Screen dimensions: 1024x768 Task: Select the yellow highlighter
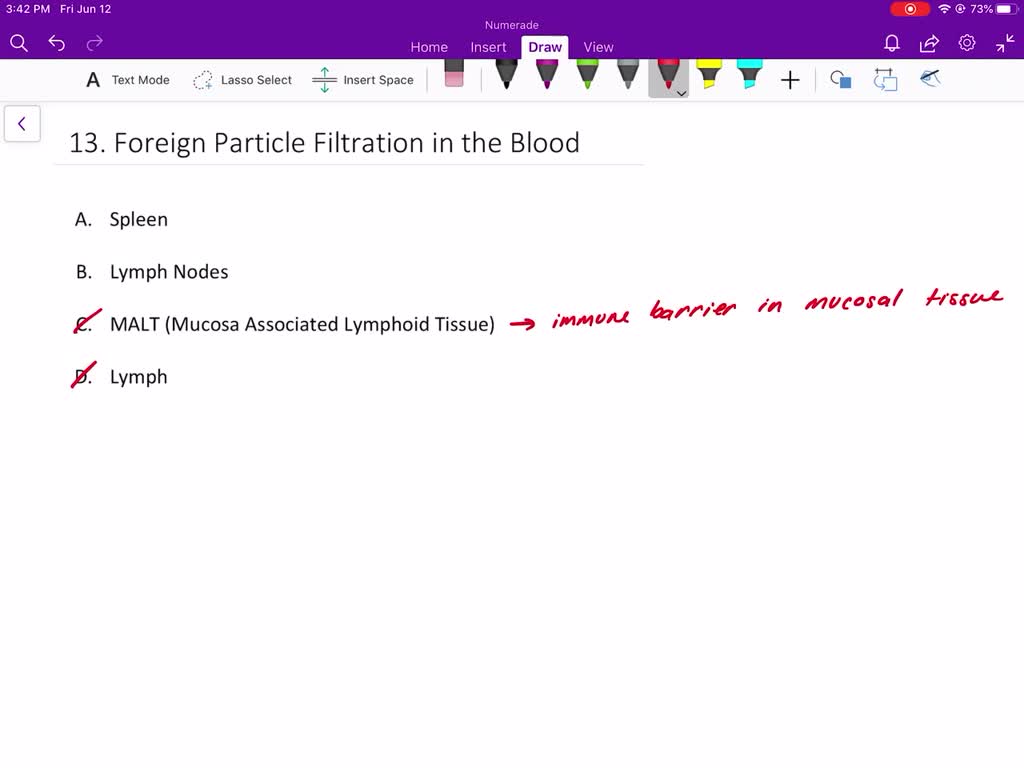click(x=710, y=78)
